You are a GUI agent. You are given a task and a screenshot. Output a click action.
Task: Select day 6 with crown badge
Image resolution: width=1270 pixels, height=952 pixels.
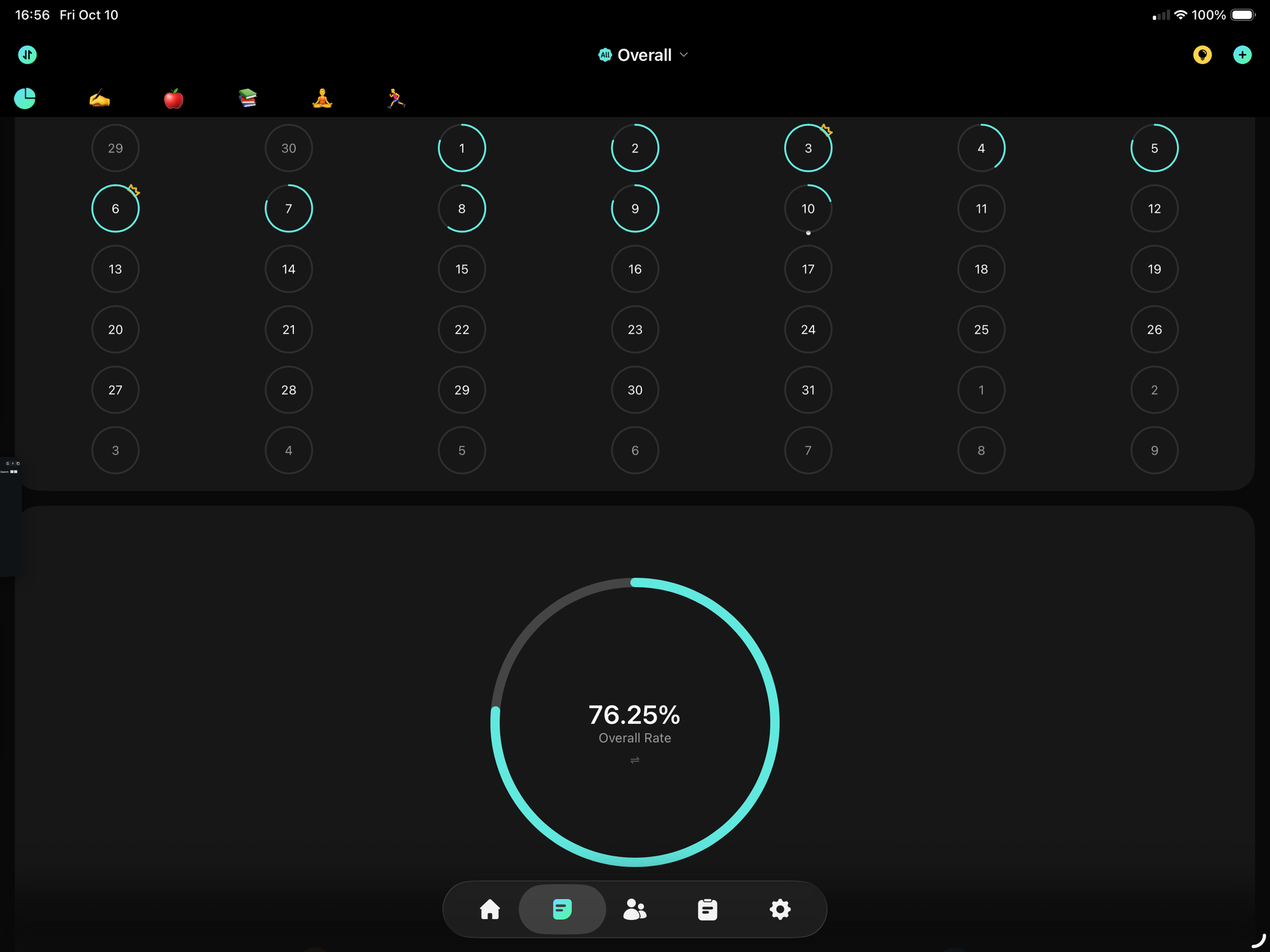click(115, 208)
